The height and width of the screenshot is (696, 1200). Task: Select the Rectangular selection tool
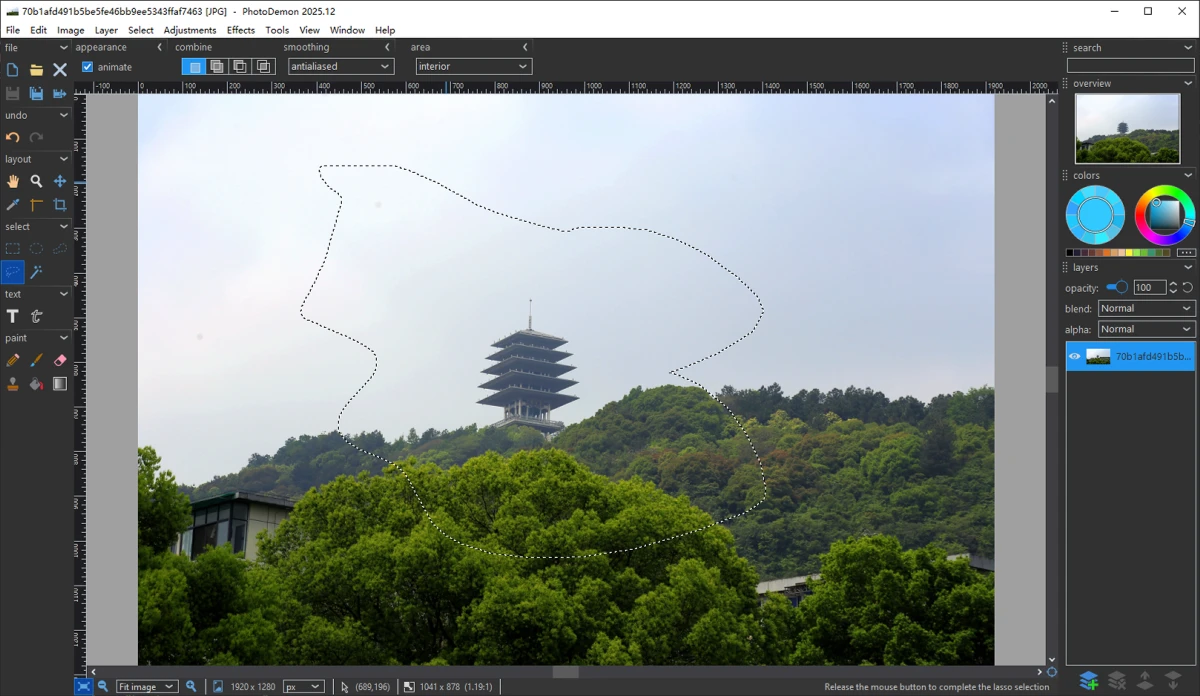12,248
